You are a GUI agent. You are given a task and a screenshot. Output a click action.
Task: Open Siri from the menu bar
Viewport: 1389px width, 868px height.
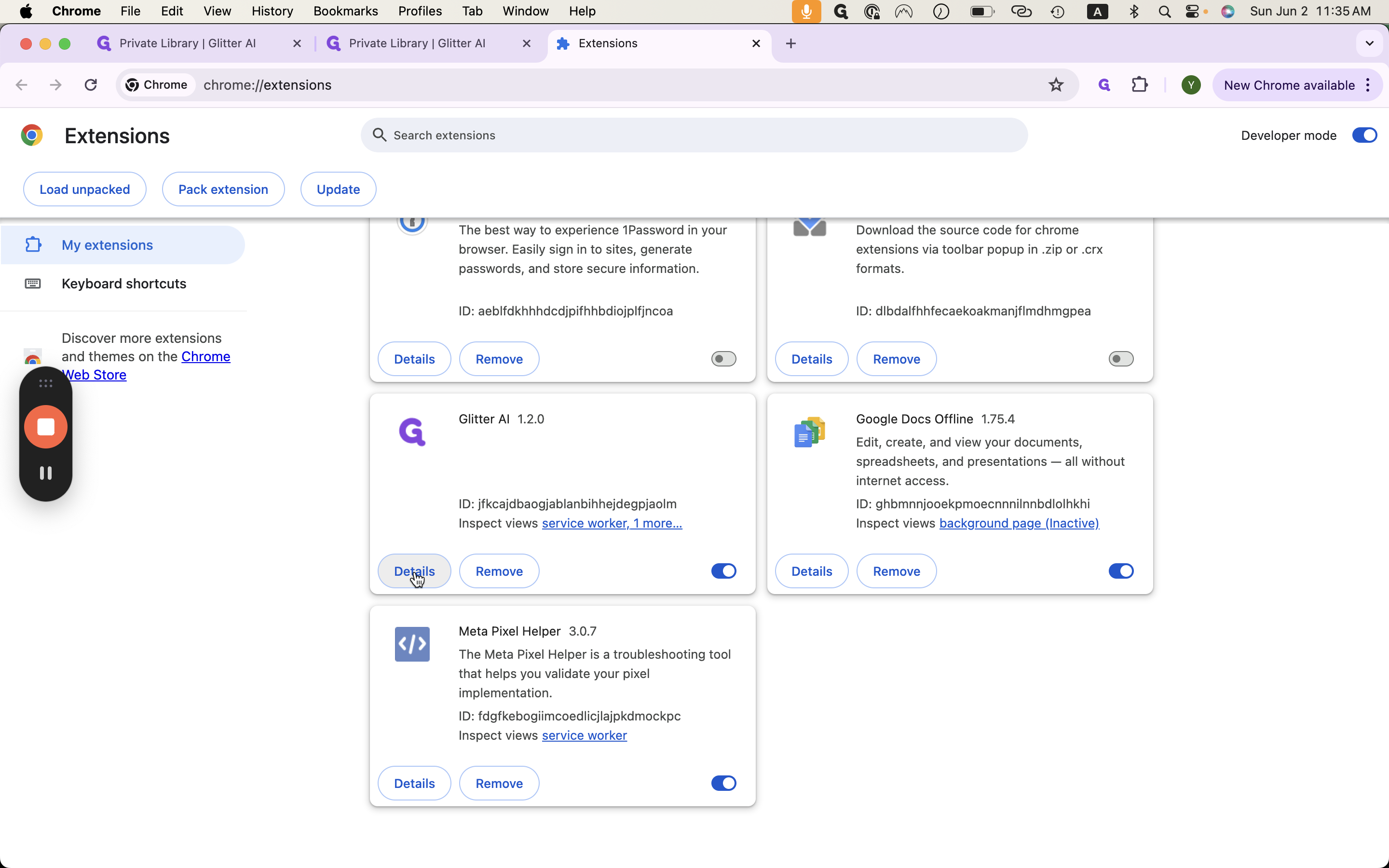tap(1228, 12)
